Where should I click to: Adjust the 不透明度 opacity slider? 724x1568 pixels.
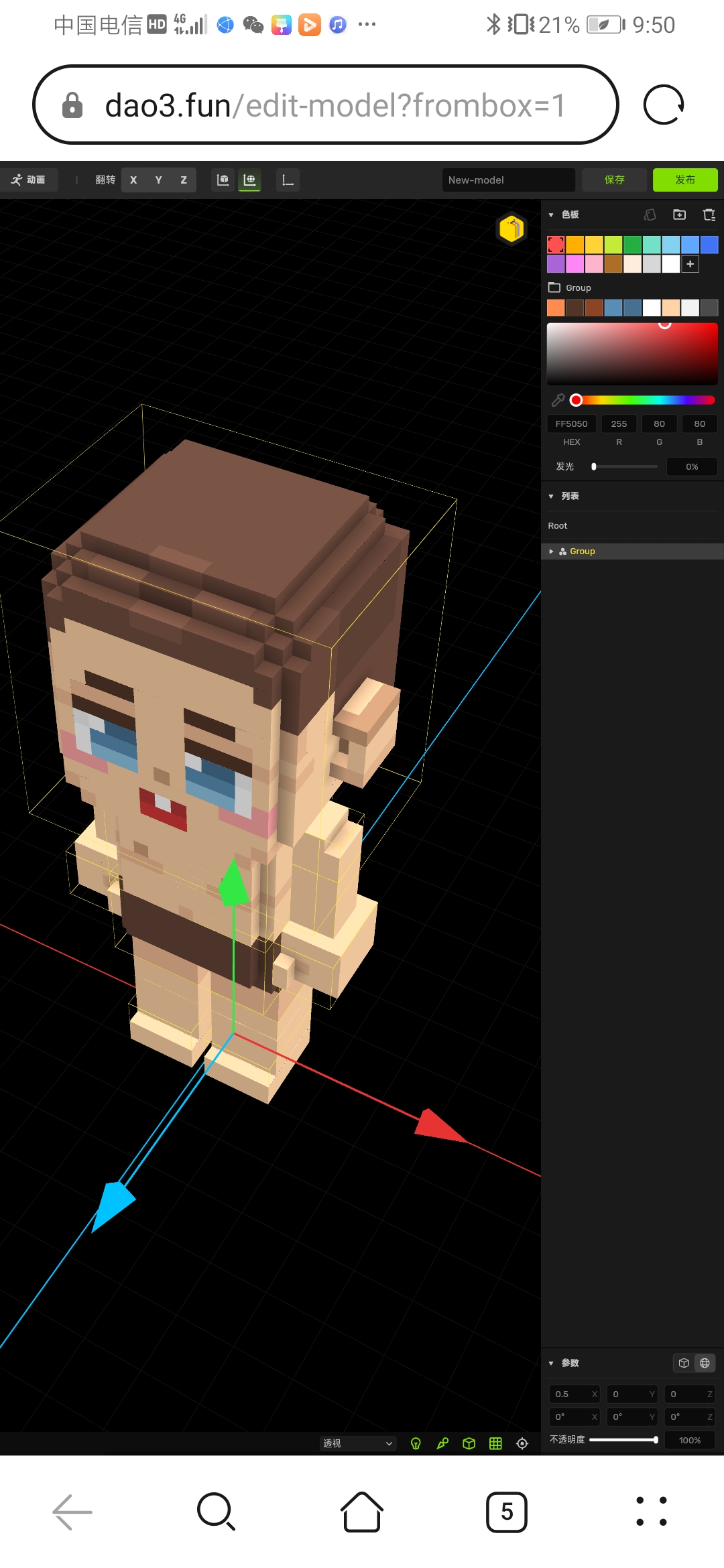(x=623, y=1439)
